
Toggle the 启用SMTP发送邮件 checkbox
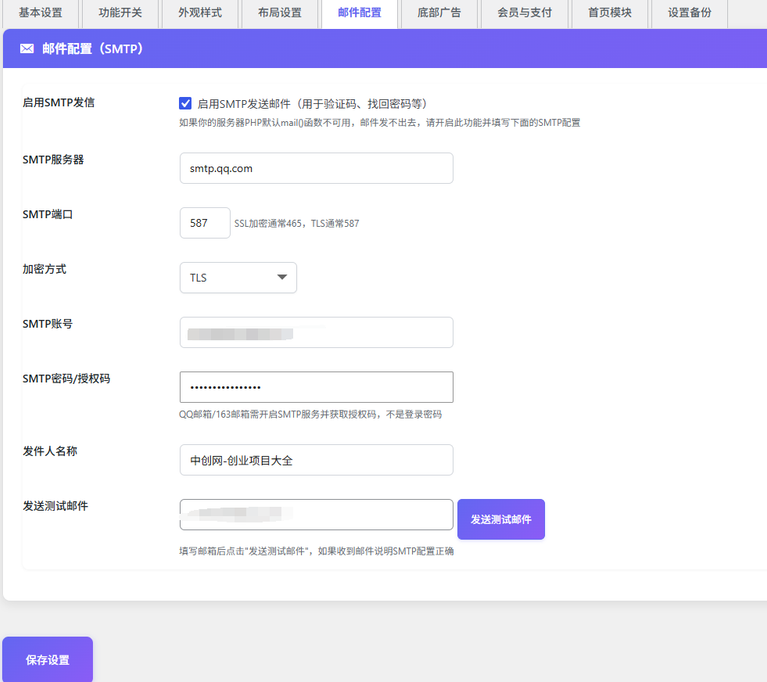click(185, 103)
